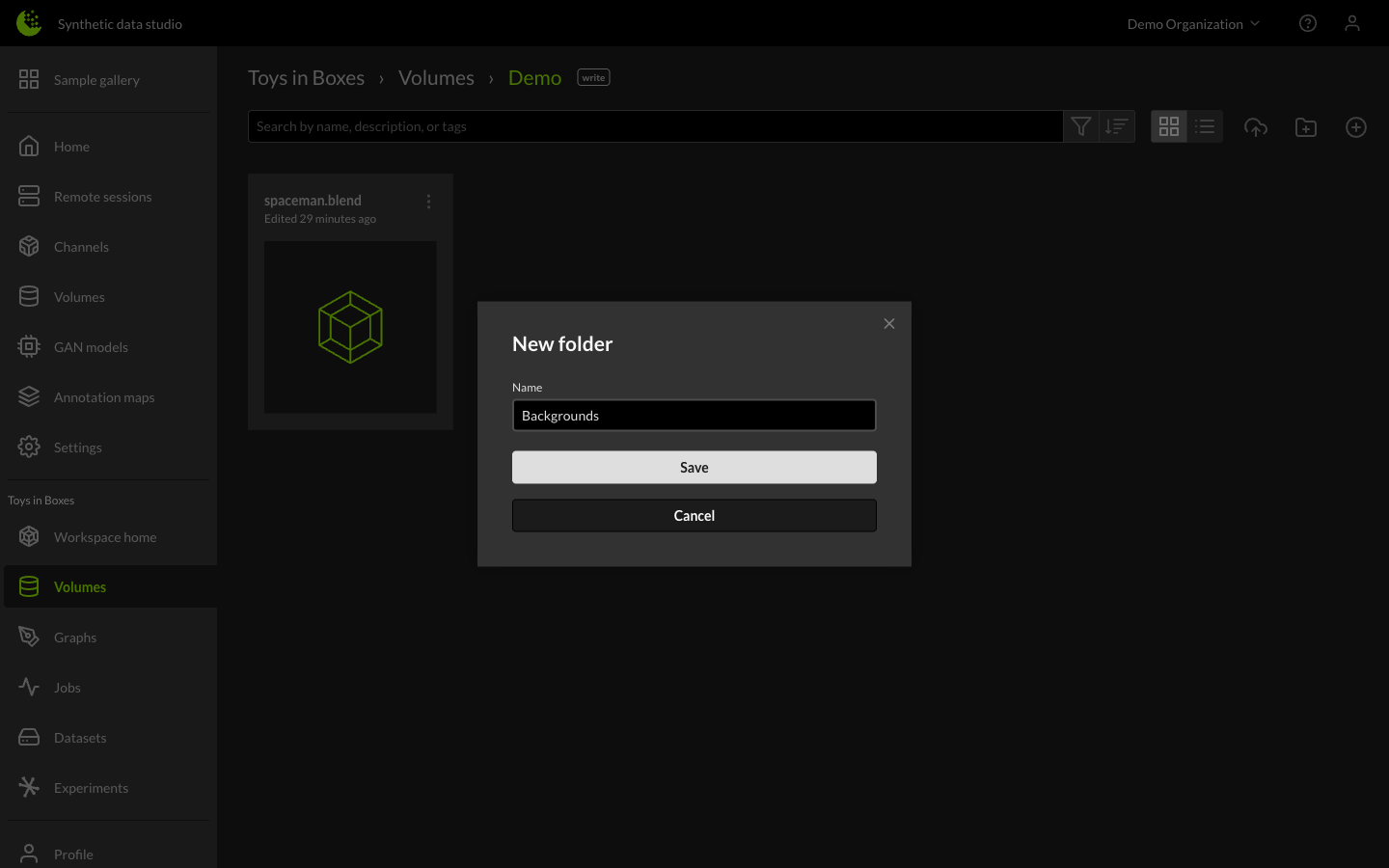Open the add content plus menu
Viewport: 1389px width, 868px height.
pyautogui.click(x=1356, y=126)
